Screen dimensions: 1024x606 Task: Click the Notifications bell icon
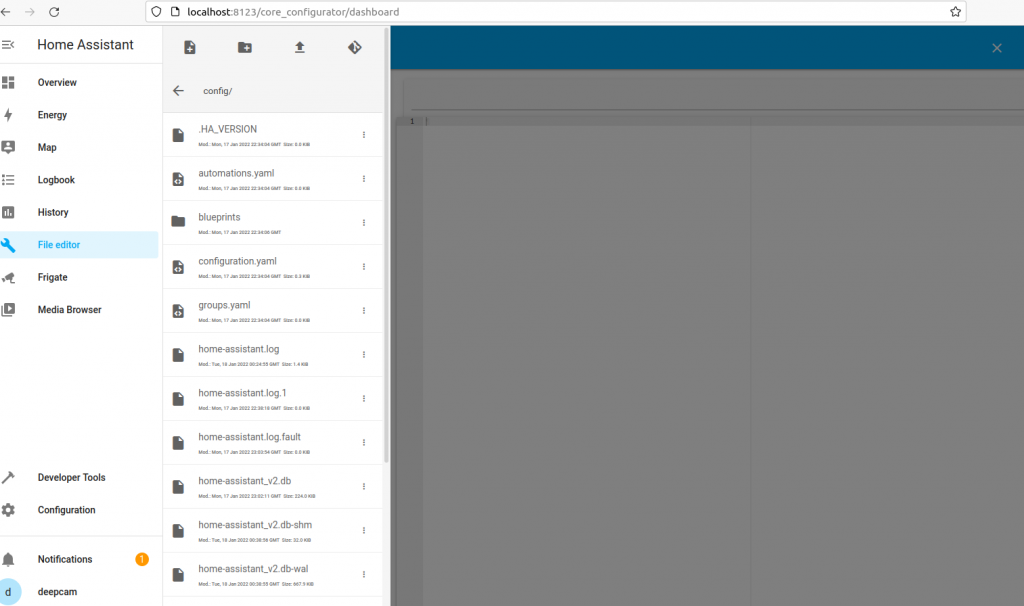[x=8, y=559]
